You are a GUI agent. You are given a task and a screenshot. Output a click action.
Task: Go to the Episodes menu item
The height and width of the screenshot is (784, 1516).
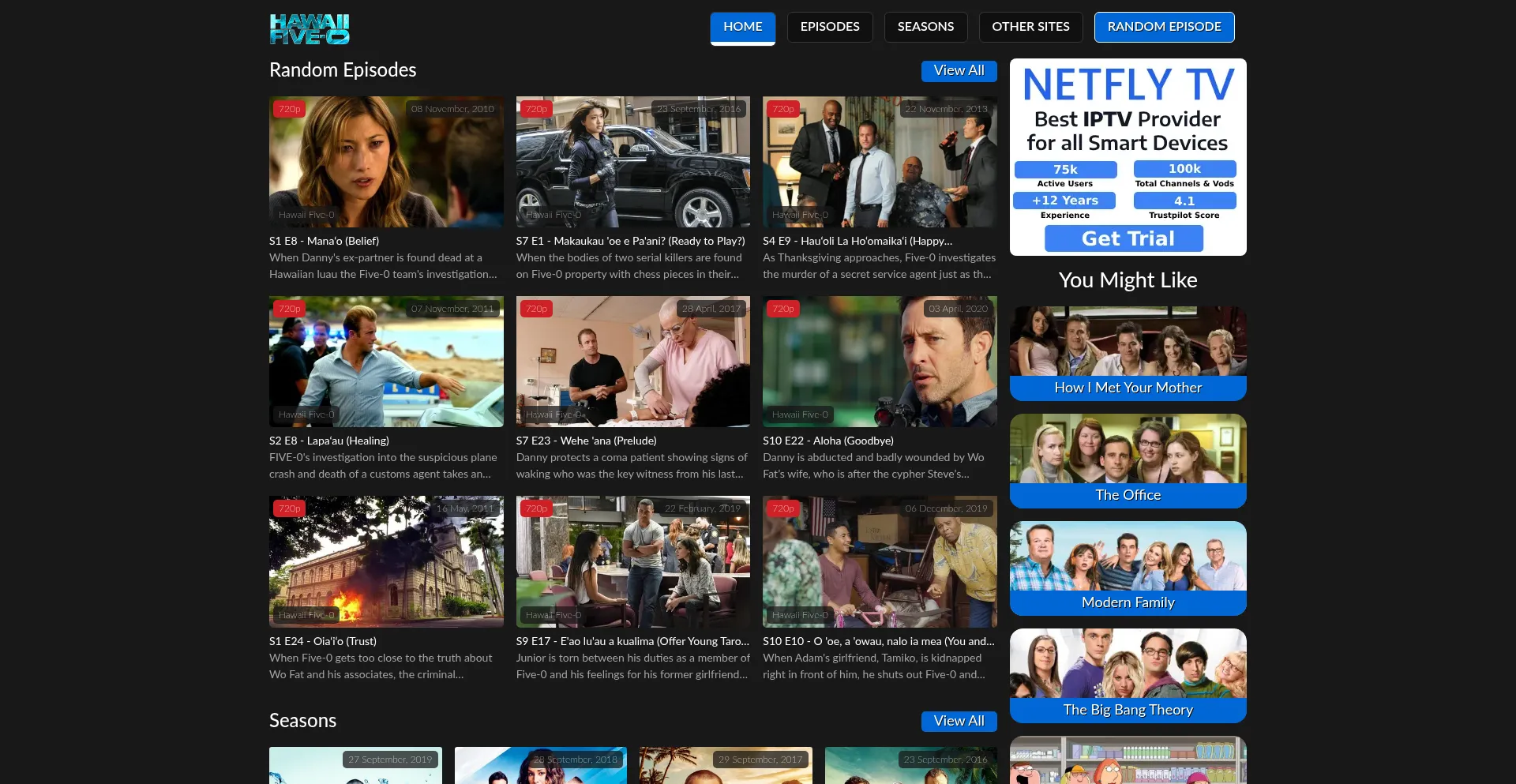829,27
